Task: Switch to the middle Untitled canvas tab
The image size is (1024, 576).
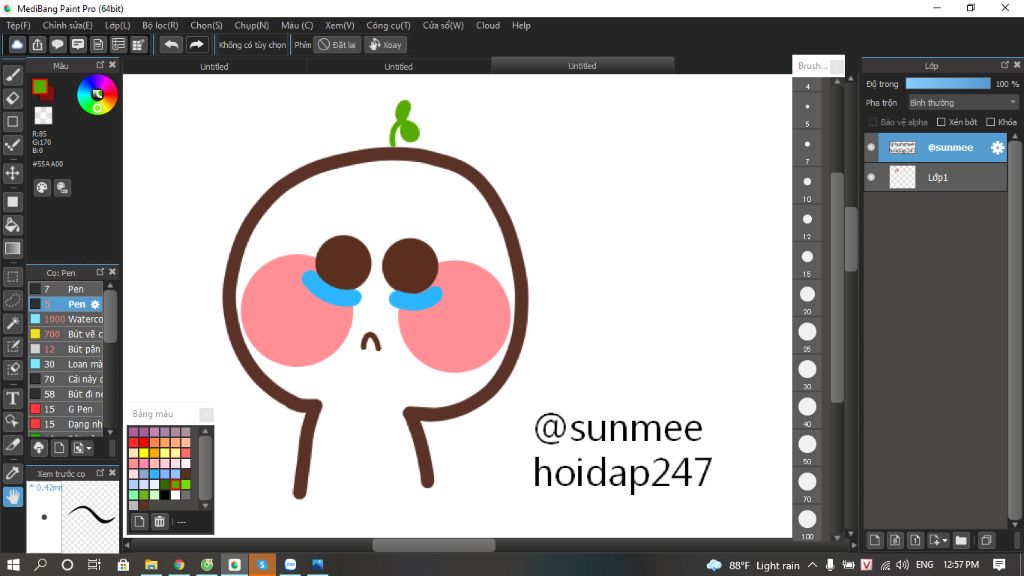Action: point(398,66)
